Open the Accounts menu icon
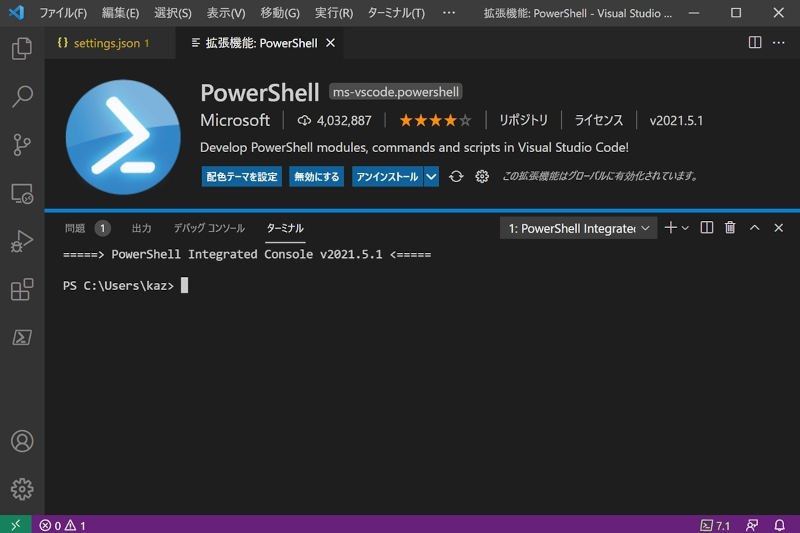Screen dimensions: 800x533 (x=22, y=441)
